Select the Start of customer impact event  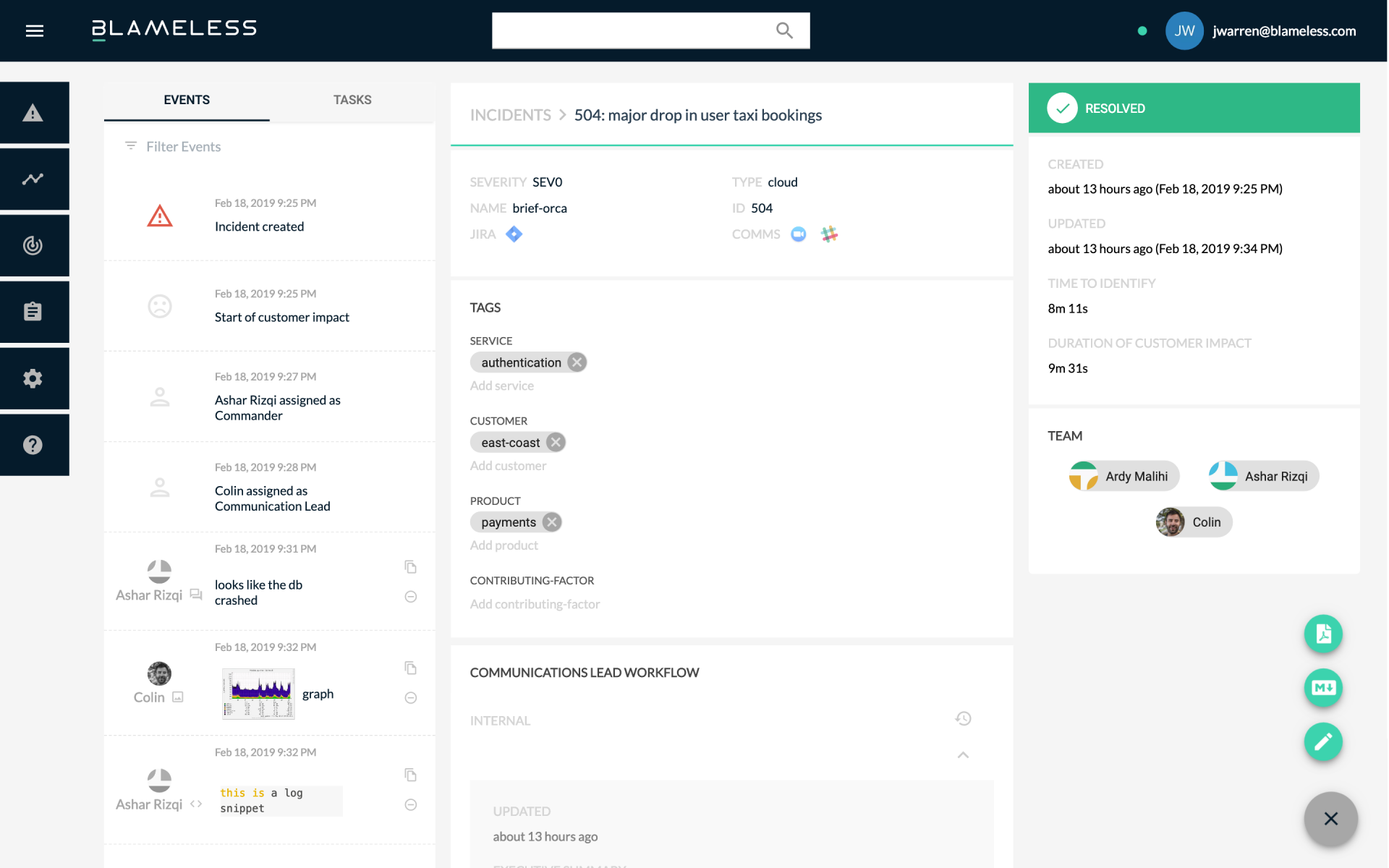coord(270,306)
